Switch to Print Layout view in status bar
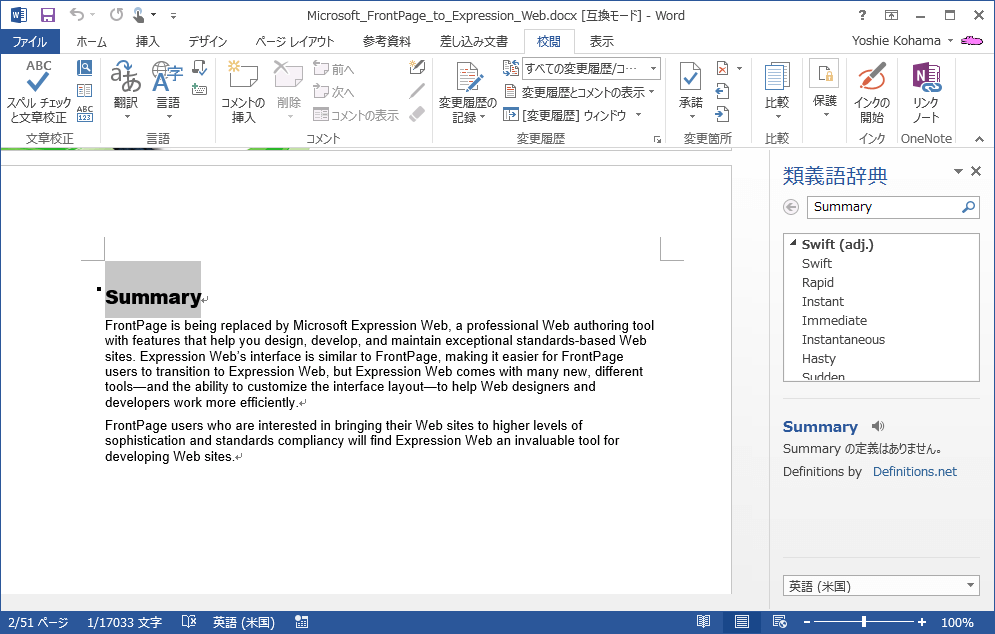 coord(742,622)
